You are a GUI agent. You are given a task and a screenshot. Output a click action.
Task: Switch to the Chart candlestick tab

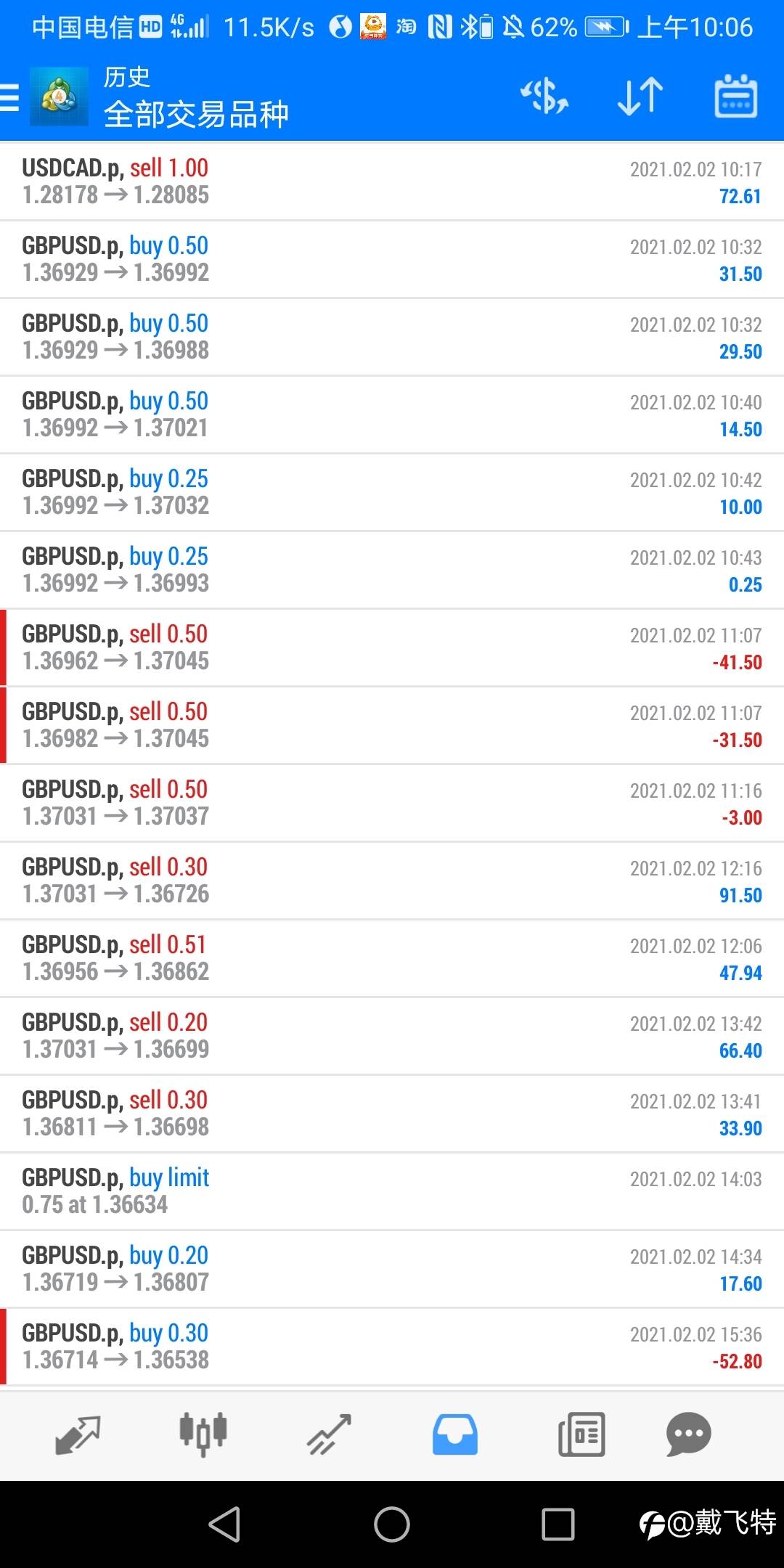[203, 1434]
